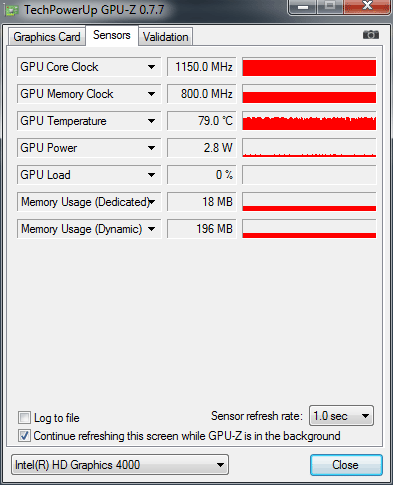
Task: Click the Close button
Action: [346, 465]
